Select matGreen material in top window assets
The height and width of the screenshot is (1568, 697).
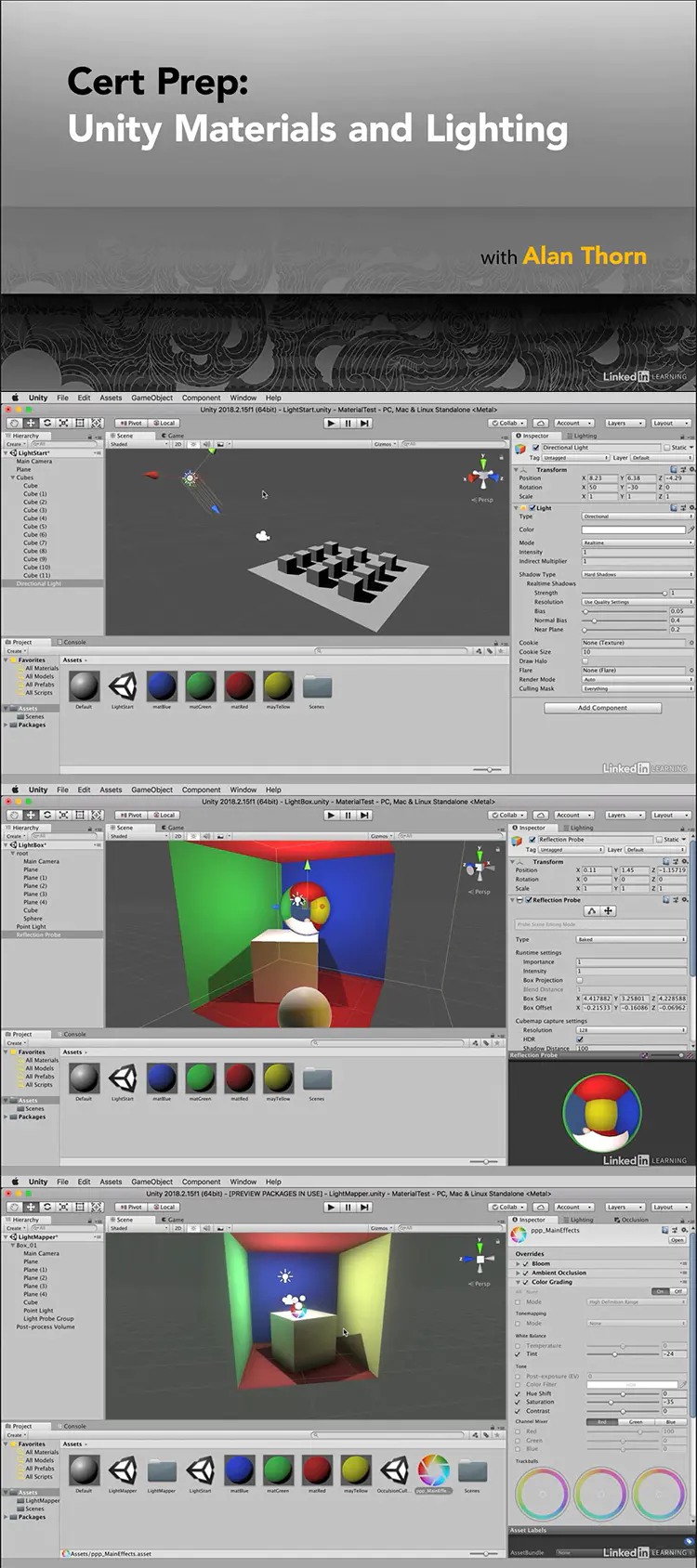click(201, 686)
